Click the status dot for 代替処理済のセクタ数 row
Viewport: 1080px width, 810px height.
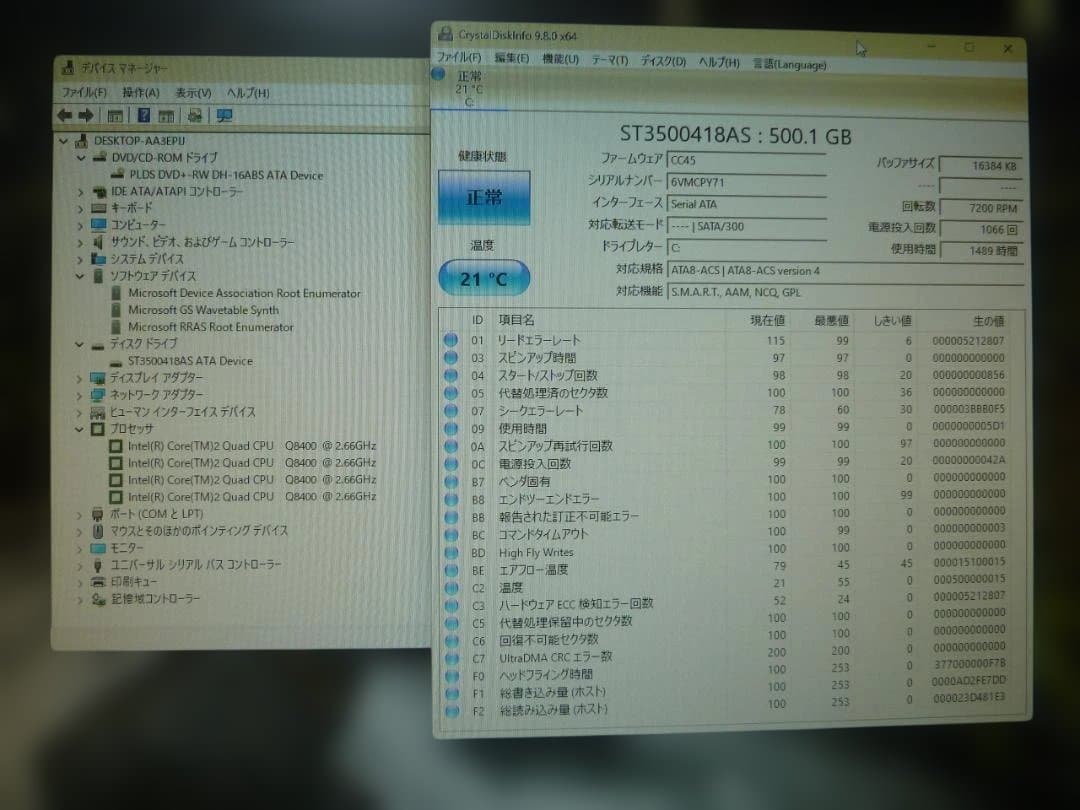[451, 393]
